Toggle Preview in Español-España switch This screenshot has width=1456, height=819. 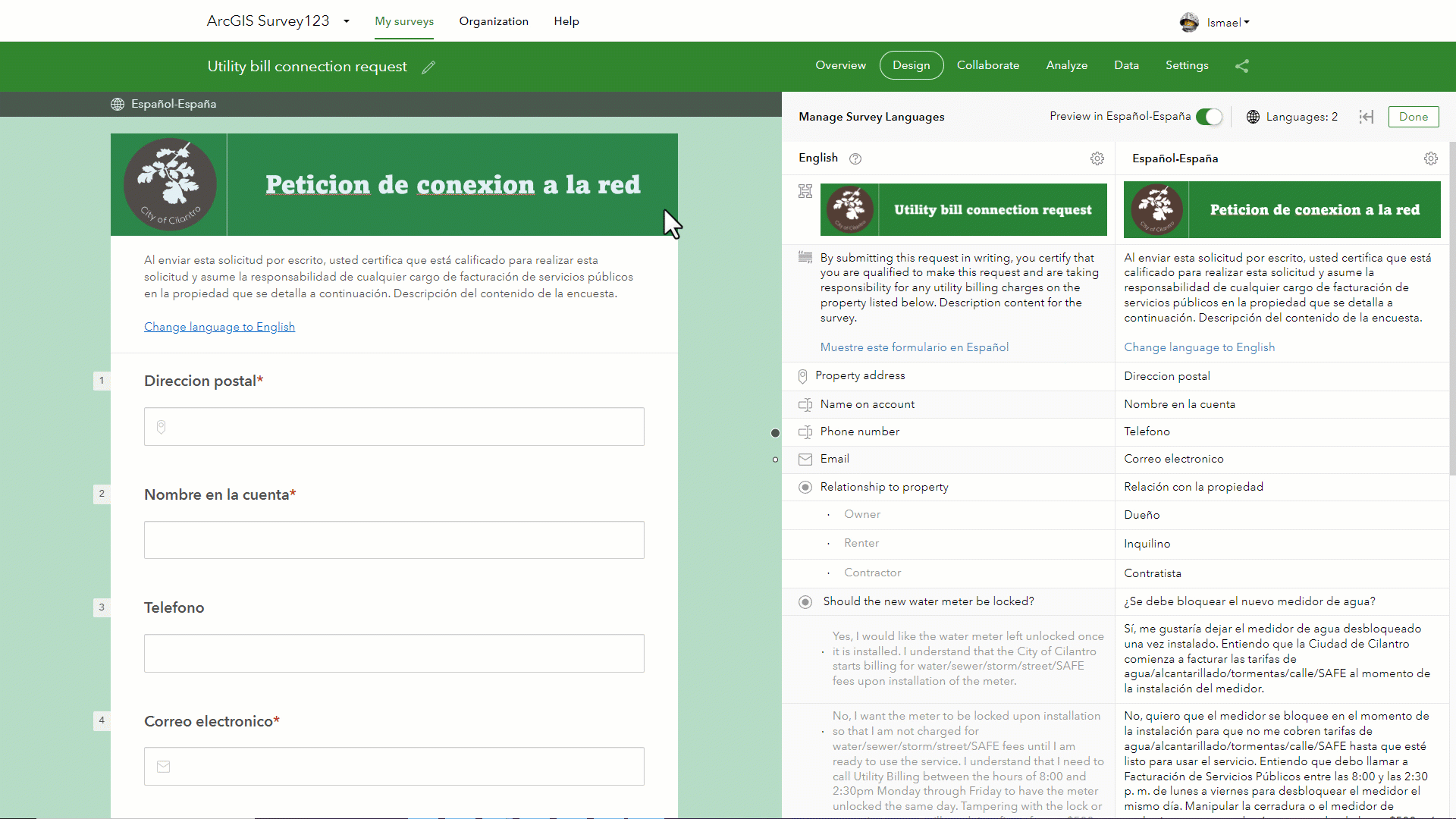[x=1209, y=117]
